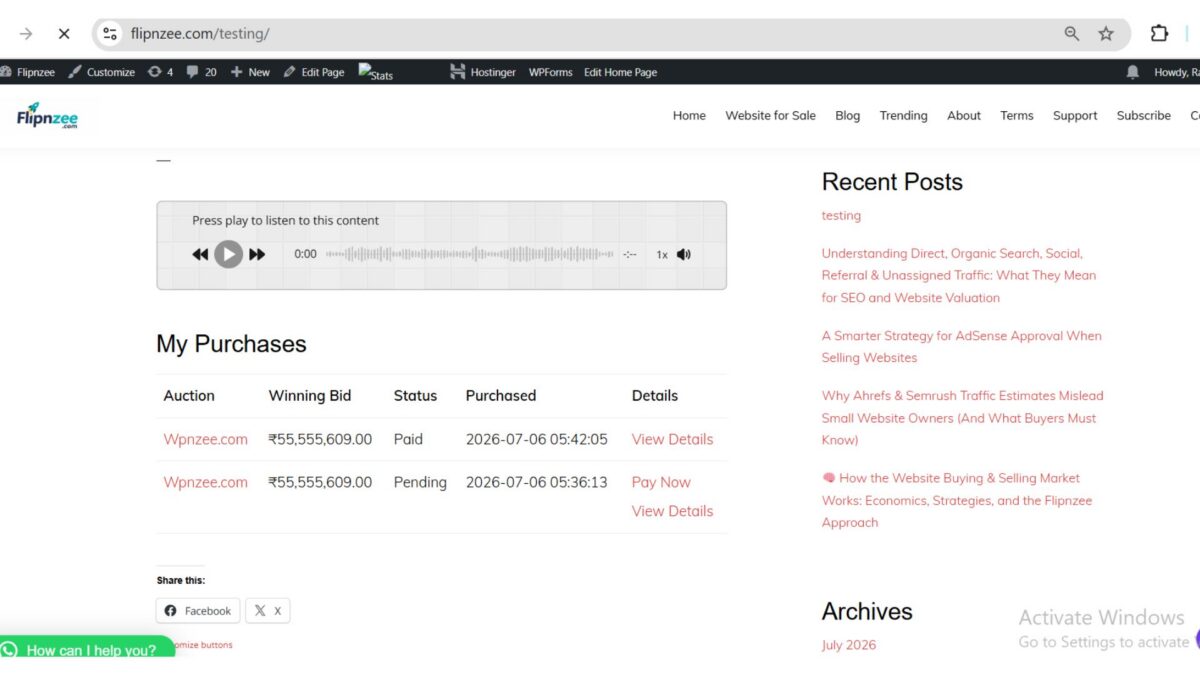Click the Paid status cell
Screen dimensions: 1200x675
pos(408,439)
